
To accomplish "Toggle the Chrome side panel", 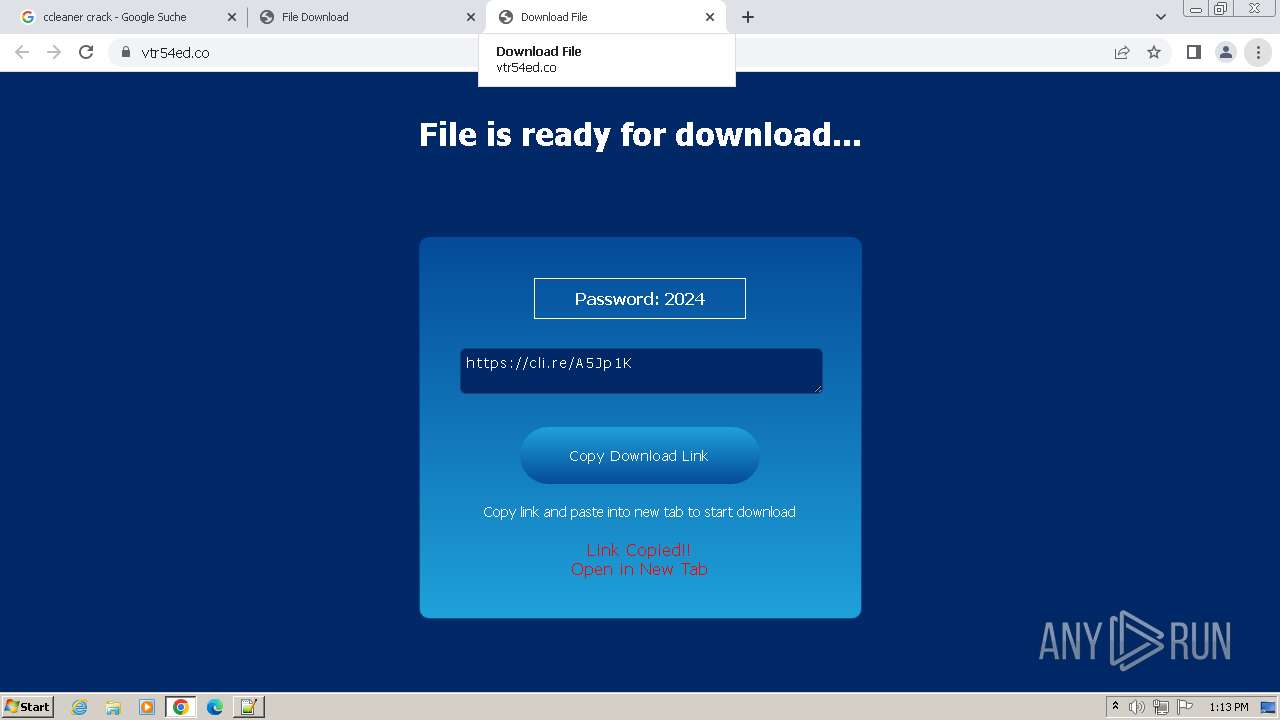I will point(1193,52).
